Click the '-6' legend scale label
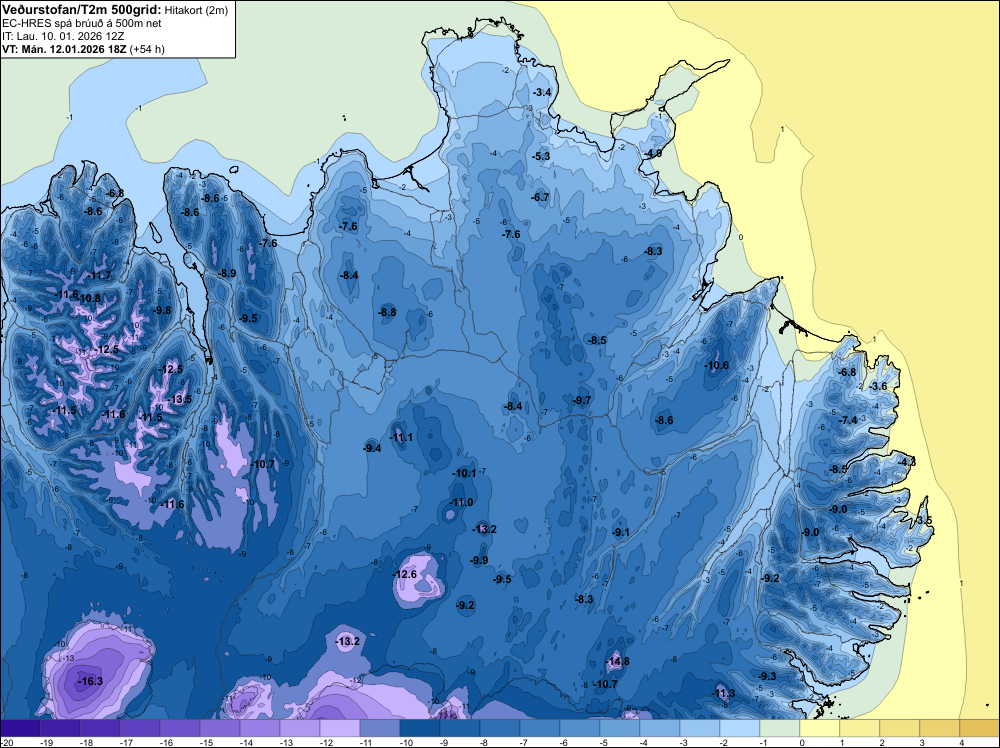The width and height of the screenshot is (1000, 748). pyautogui.click(x=564, y=742)
